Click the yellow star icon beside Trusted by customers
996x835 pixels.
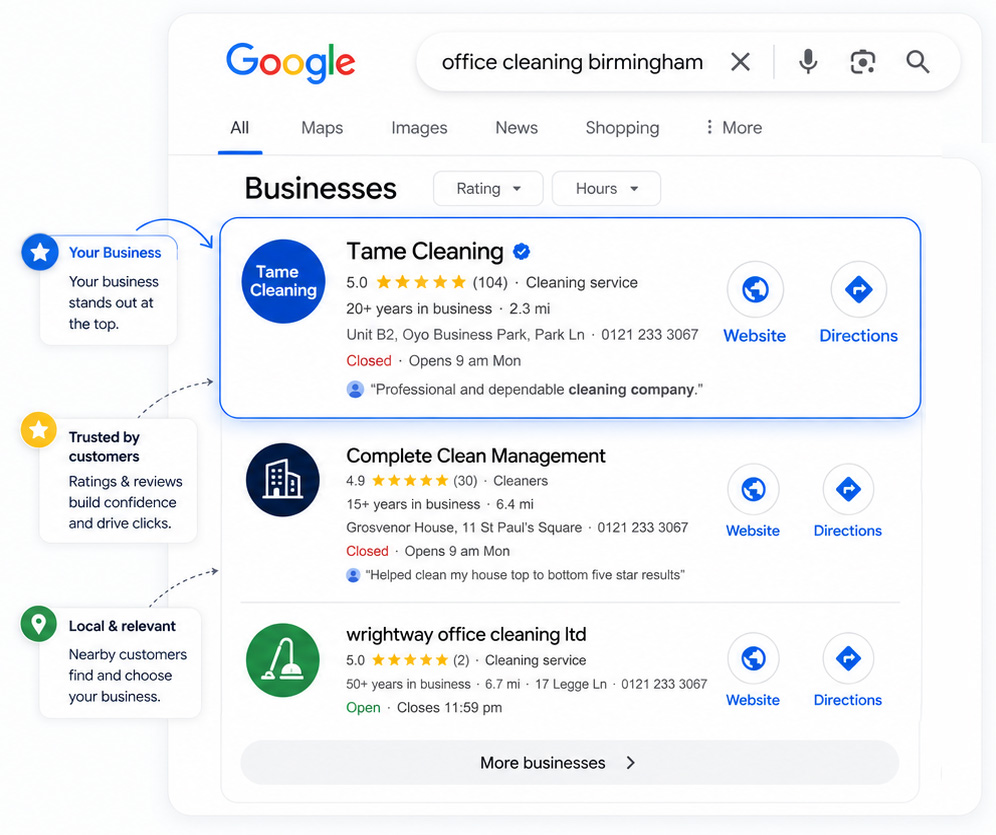coord(39,430)
